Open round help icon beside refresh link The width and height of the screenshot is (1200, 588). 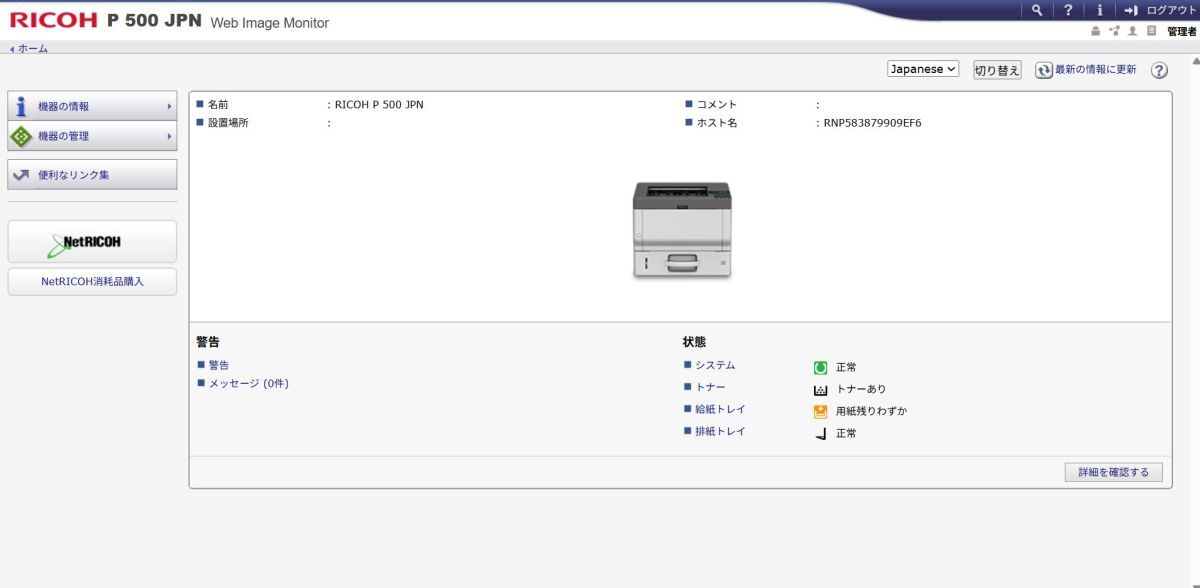(x=1159, y=70)
